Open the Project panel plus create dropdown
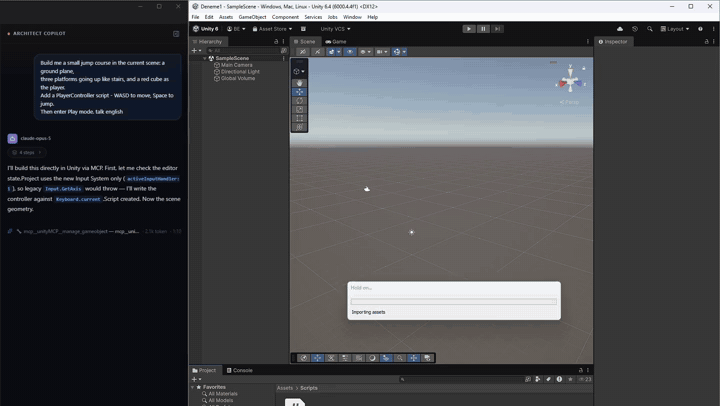Screen dimensions: 720x406 click(x=197, y=379)
